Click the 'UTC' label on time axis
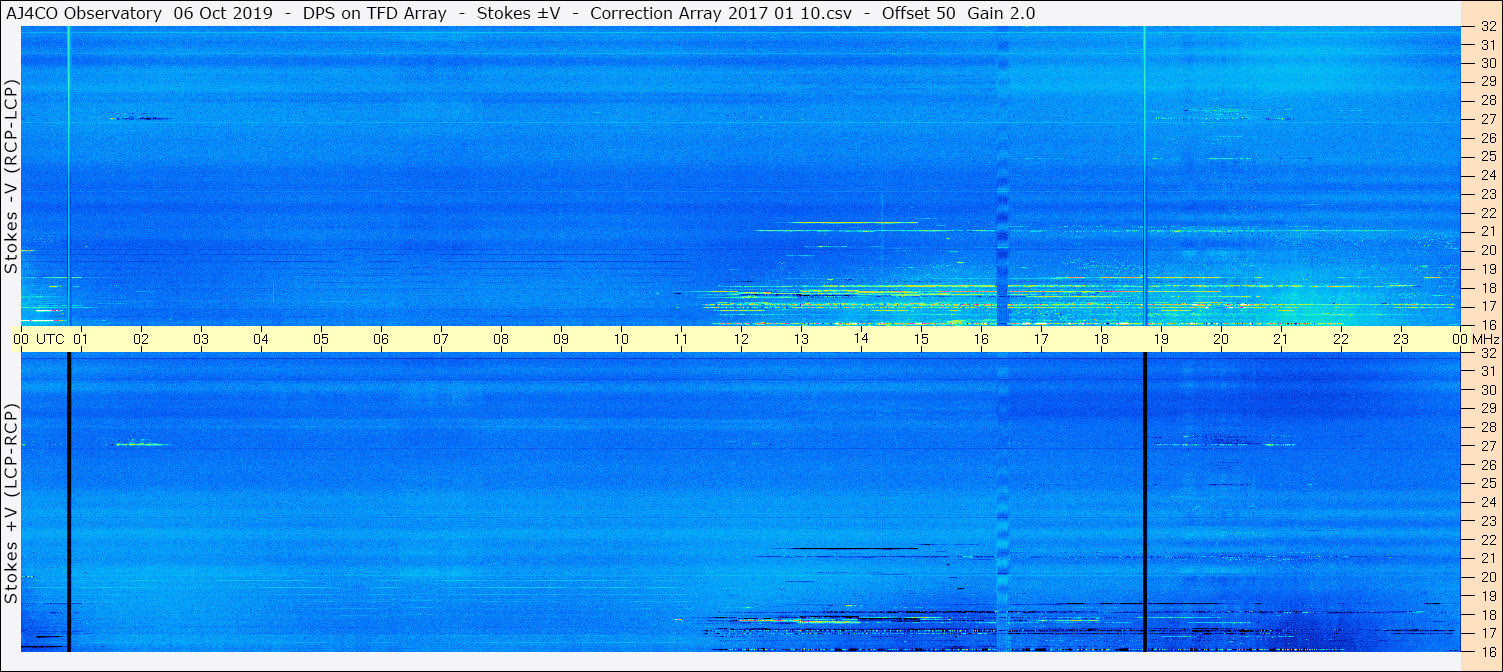The width and height of the screenshot is (1503, 672). point(50,339)
